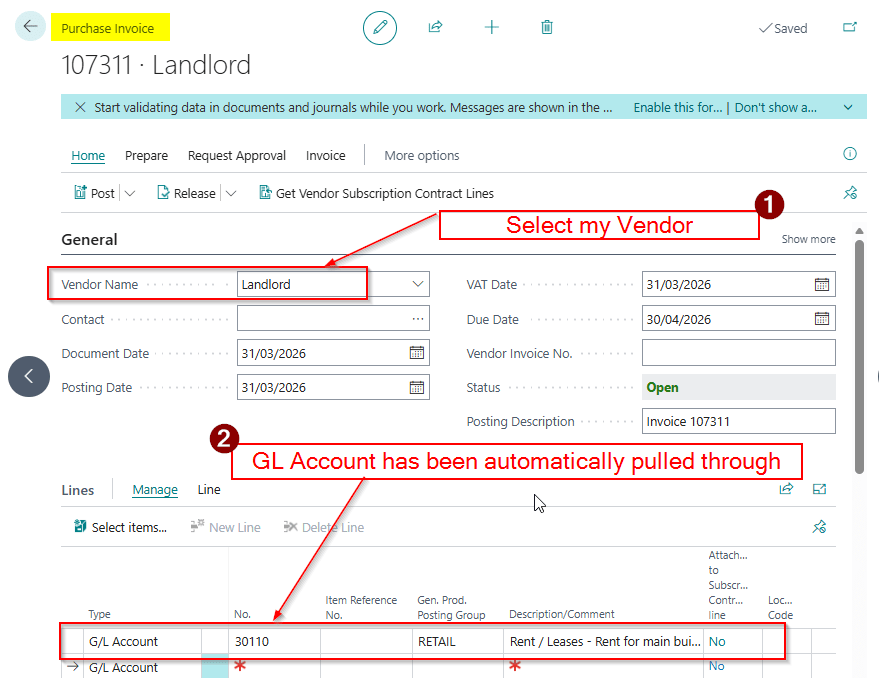Click the Vendor Invoice No. field
This screenshot has width=879, height=678.
tap(738, 353)
